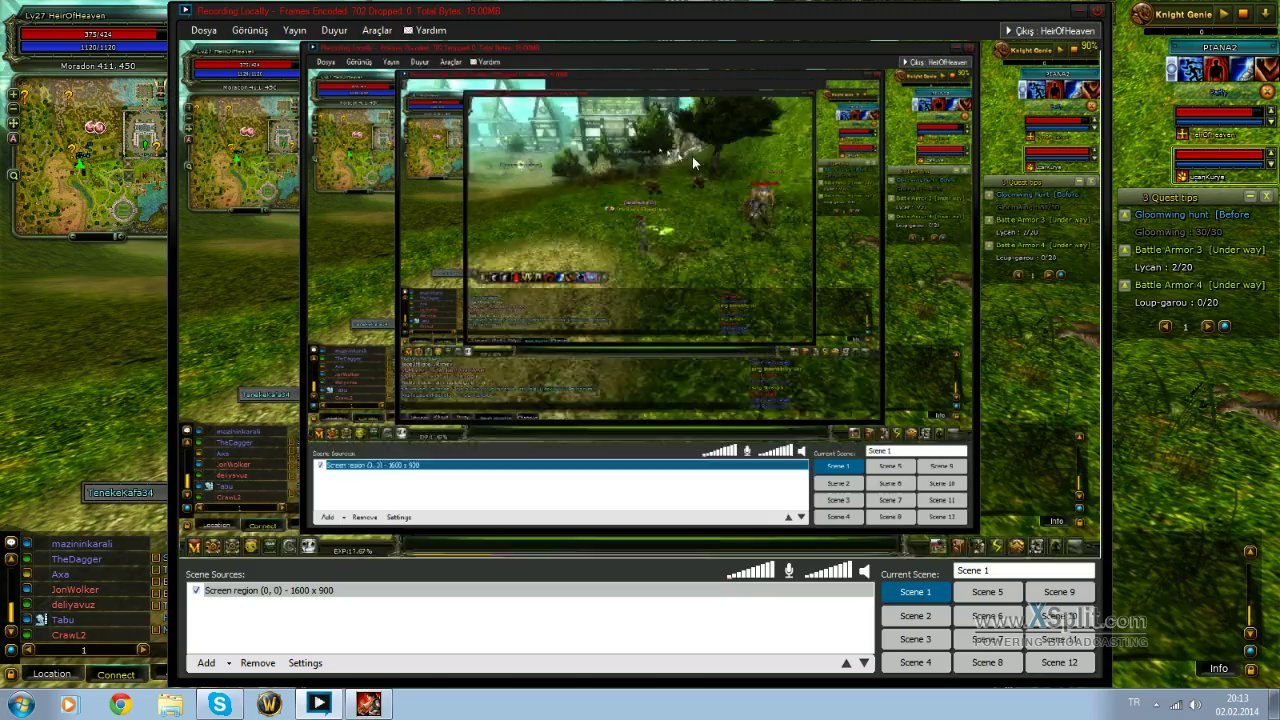Click the minimap magnifier zoom icon
1280x720 pixels.
tap(13, 175)
